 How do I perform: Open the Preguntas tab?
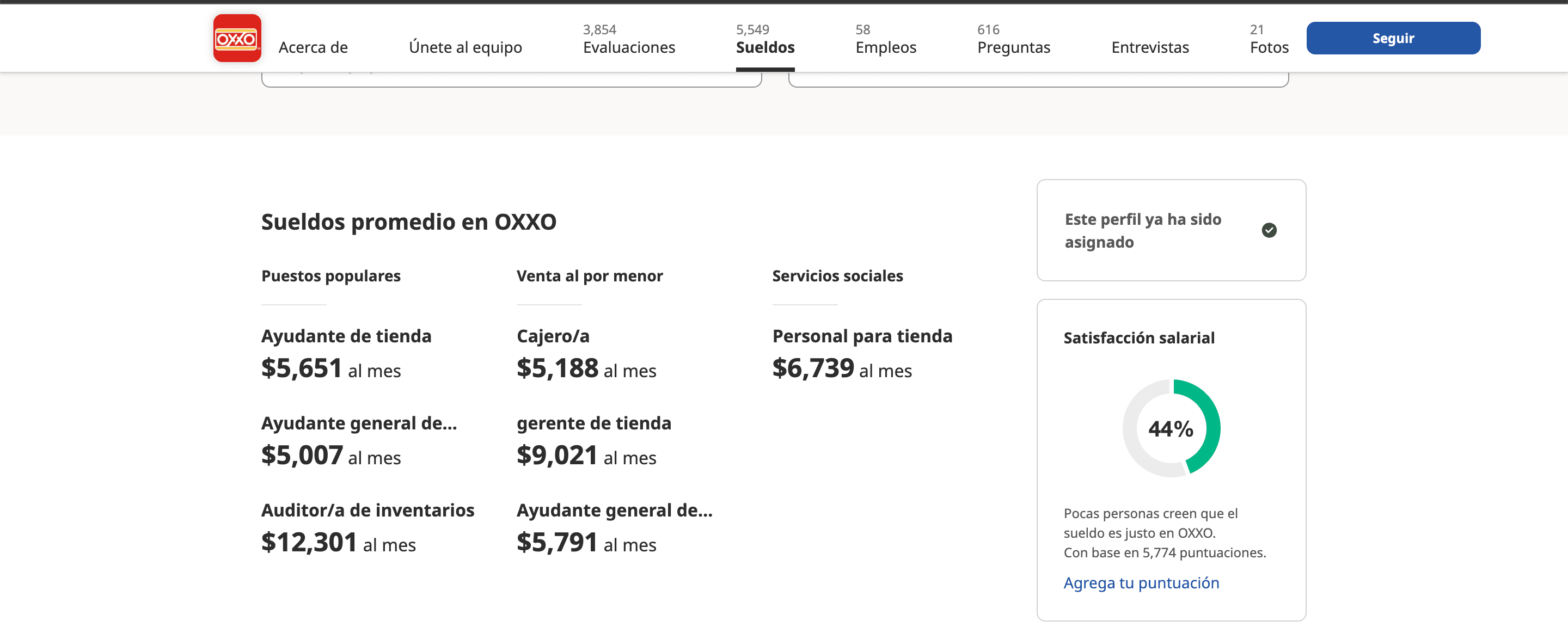tap(1013, 39)
